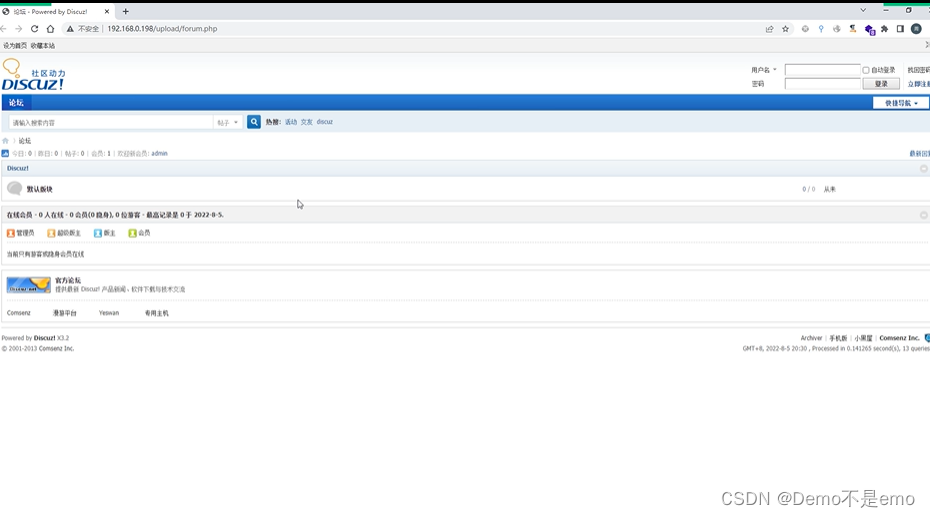The height and width of the screenshot is (517, 930).
Task: Open the Discuz! category heading link
Action: click(x=18, y=168)
